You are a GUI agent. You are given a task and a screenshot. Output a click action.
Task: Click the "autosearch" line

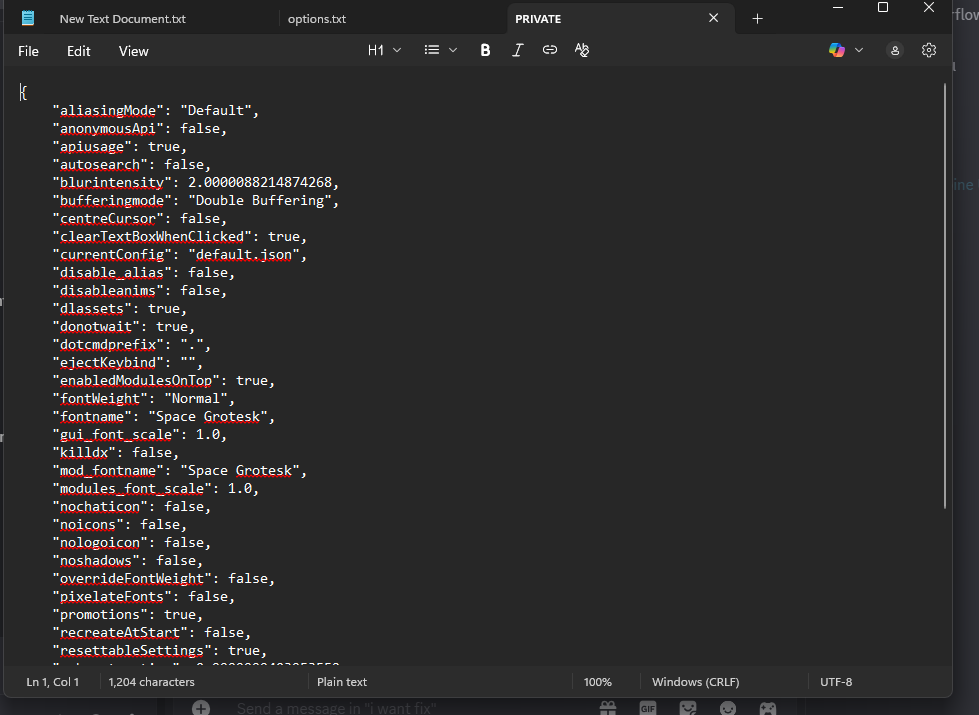132,165
